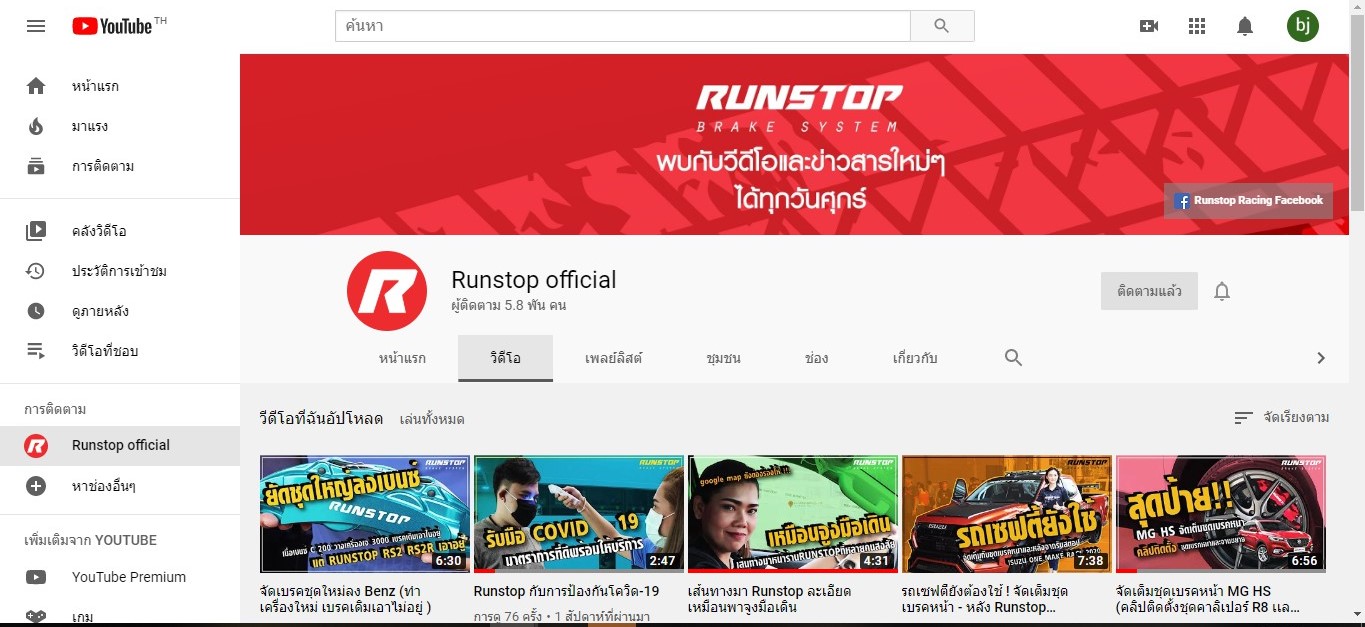
Task: Open มาแรง trending in sidebar
Action: click(120, 126)
